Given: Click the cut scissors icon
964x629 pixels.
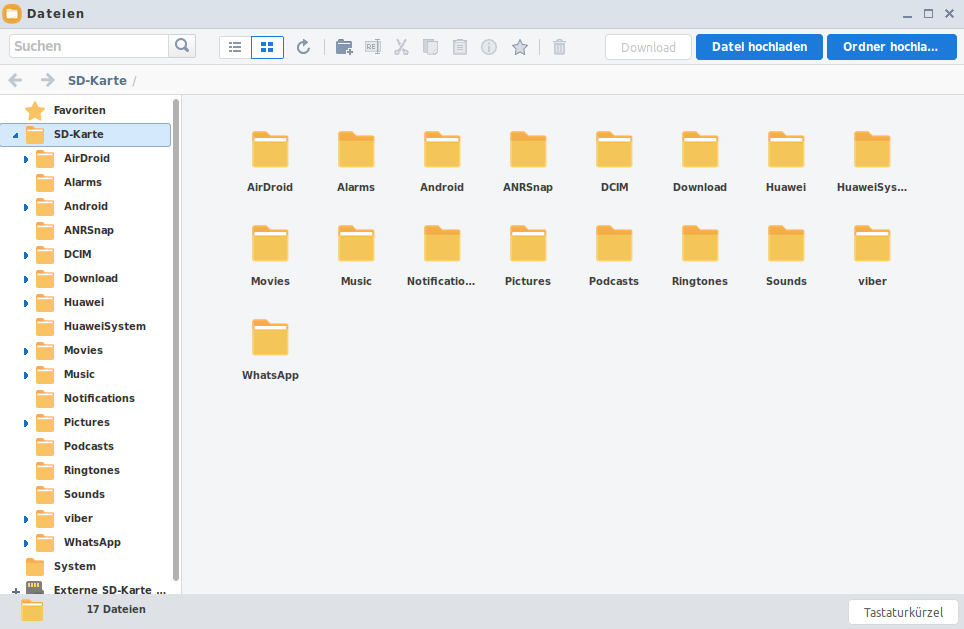Looking at the screenshot, I should point(401,47).
